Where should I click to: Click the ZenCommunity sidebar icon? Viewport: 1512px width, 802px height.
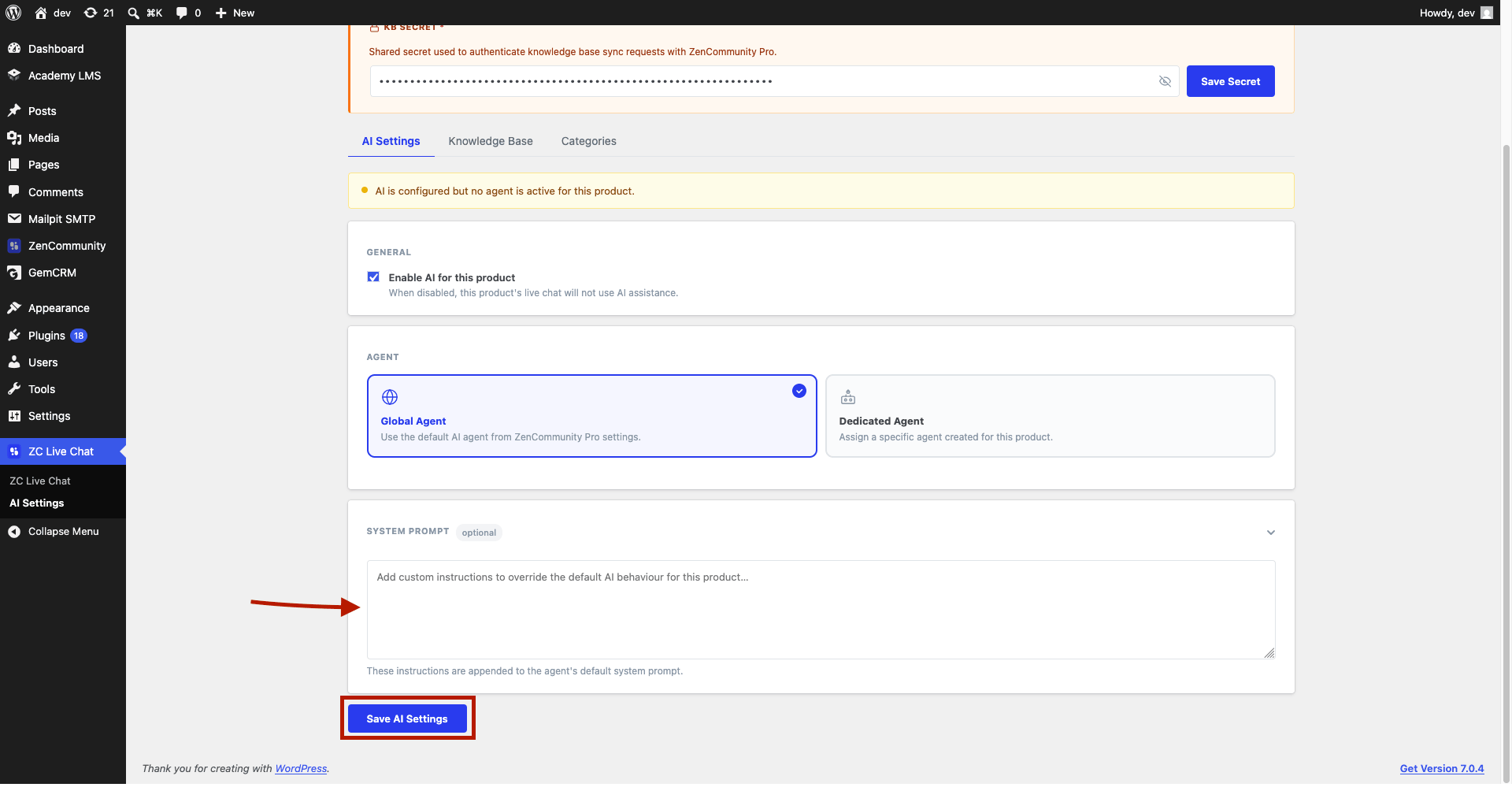click(x=14, y=246)
